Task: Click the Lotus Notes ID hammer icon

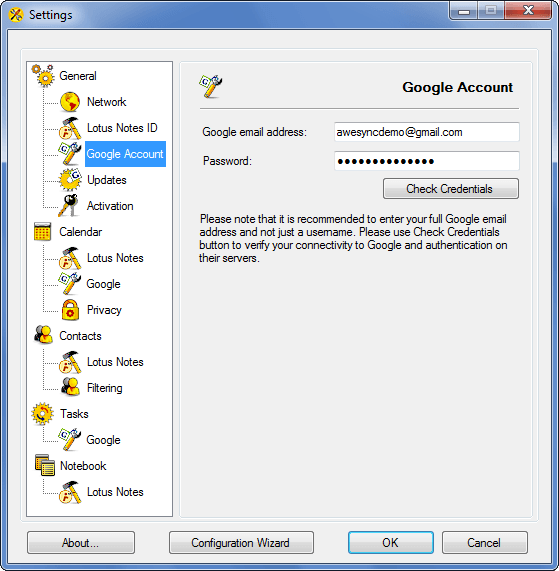Action: click(x=70, y=128)
